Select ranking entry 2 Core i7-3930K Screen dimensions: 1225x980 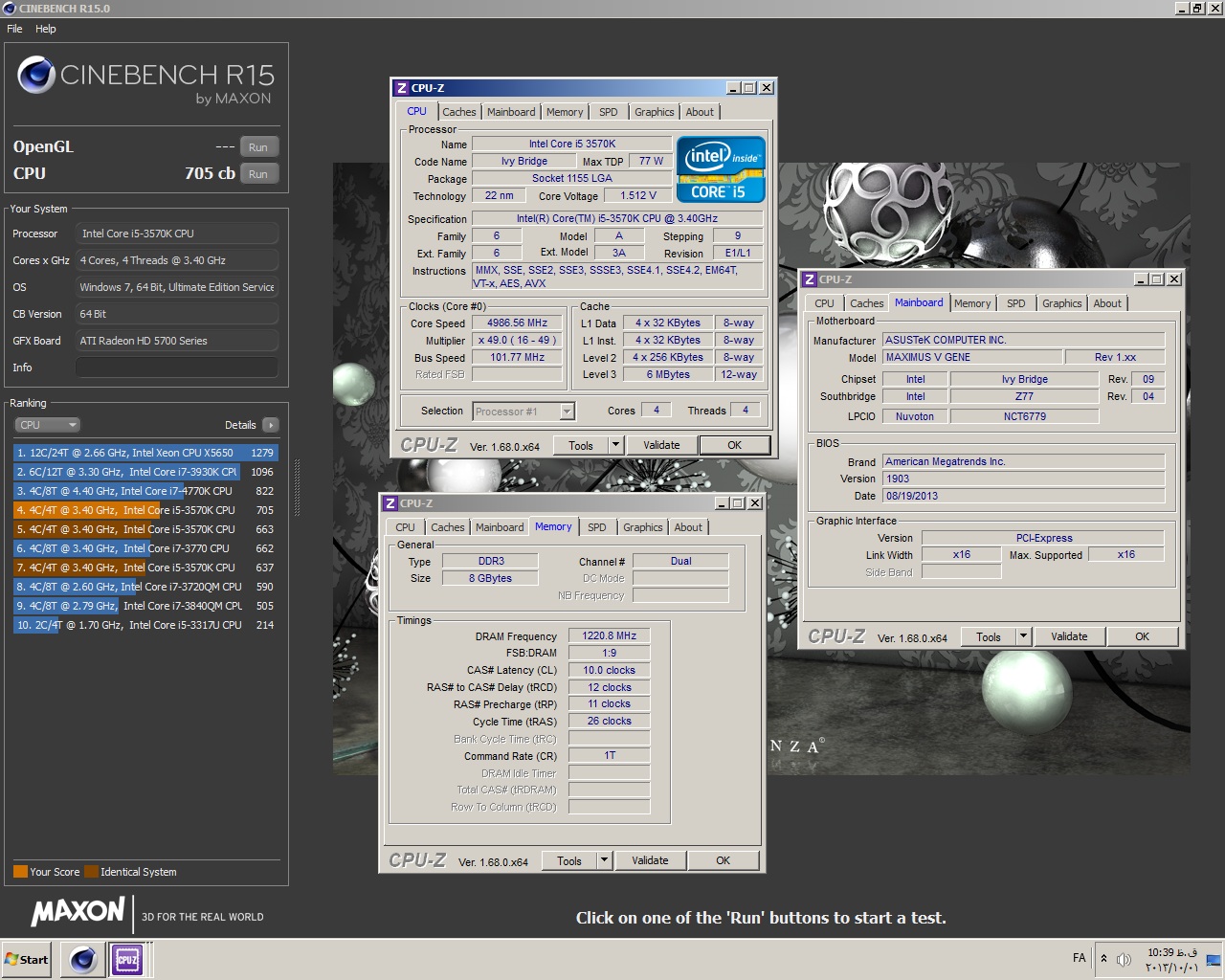tap(145, 472)
